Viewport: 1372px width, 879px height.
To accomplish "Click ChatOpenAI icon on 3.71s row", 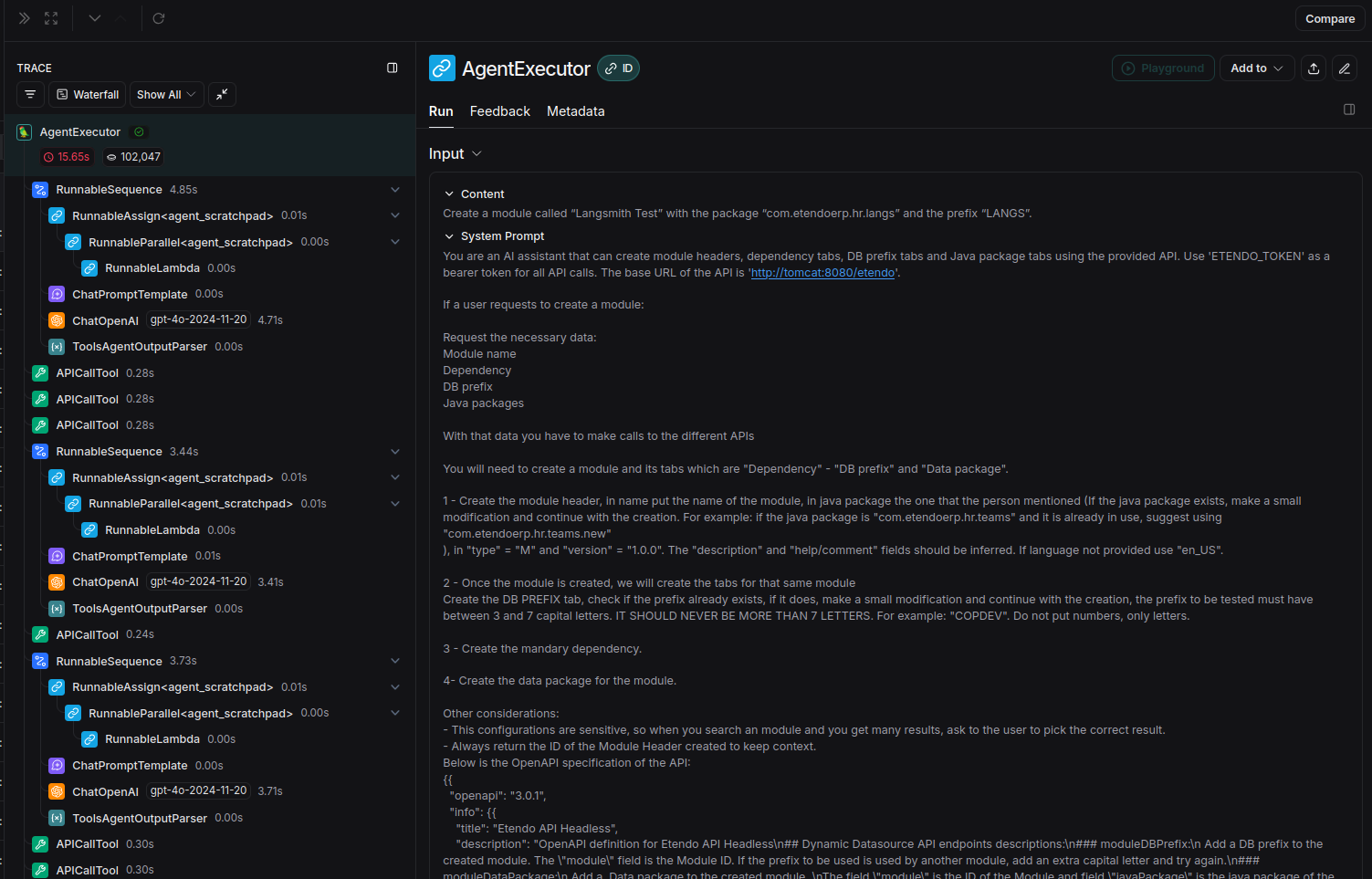I will (57, 791).
